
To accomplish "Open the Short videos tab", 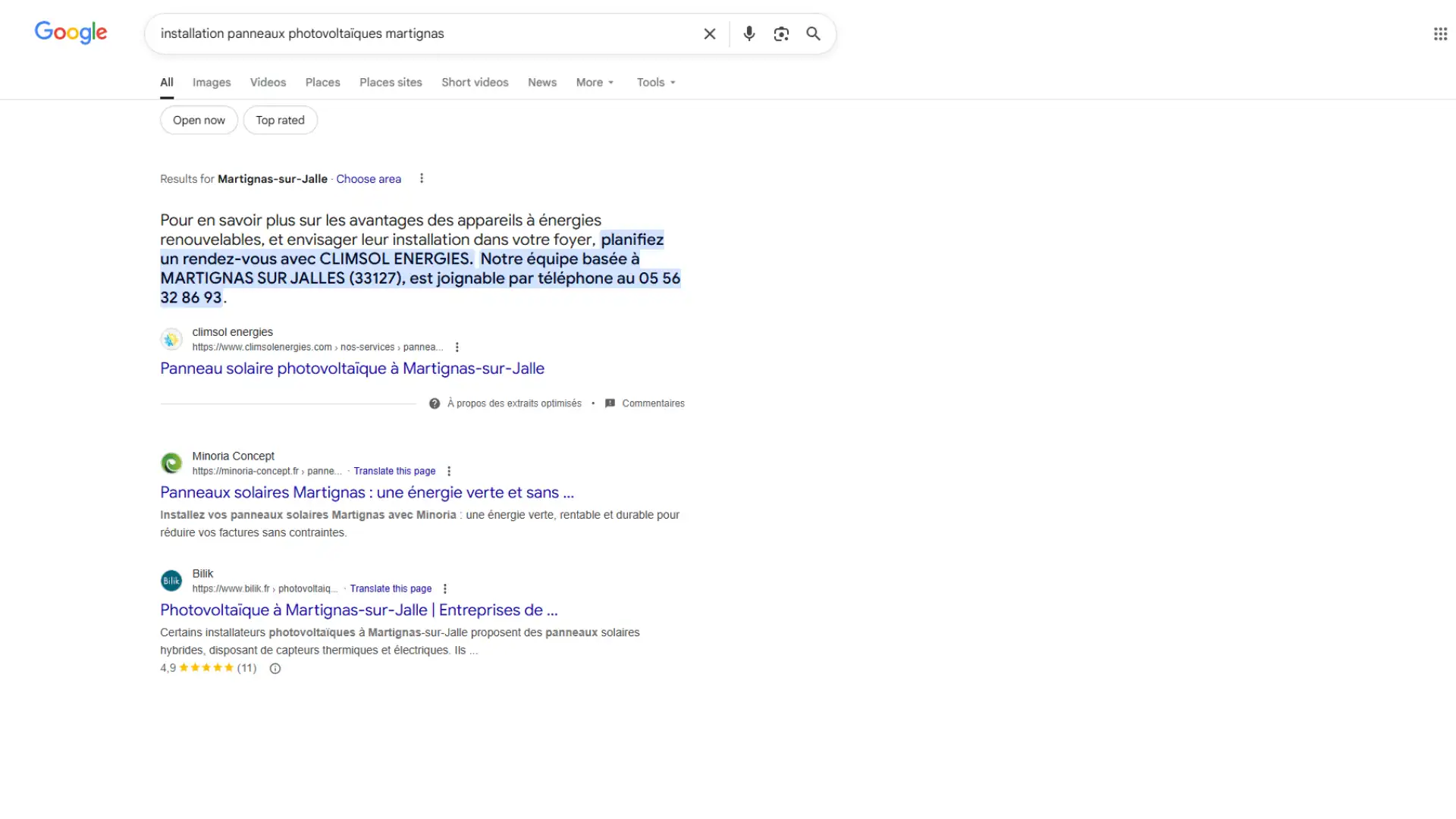I will 475,83.
